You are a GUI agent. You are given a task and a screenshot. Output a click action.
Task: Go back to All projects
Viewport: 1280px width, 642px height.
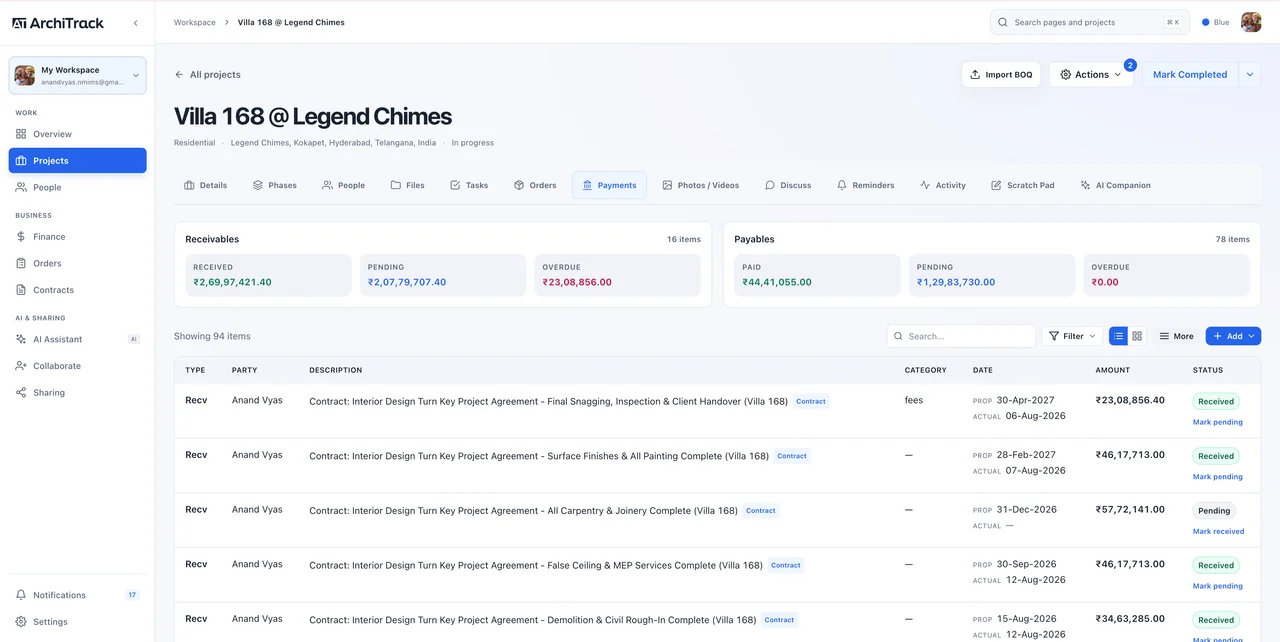207,75
